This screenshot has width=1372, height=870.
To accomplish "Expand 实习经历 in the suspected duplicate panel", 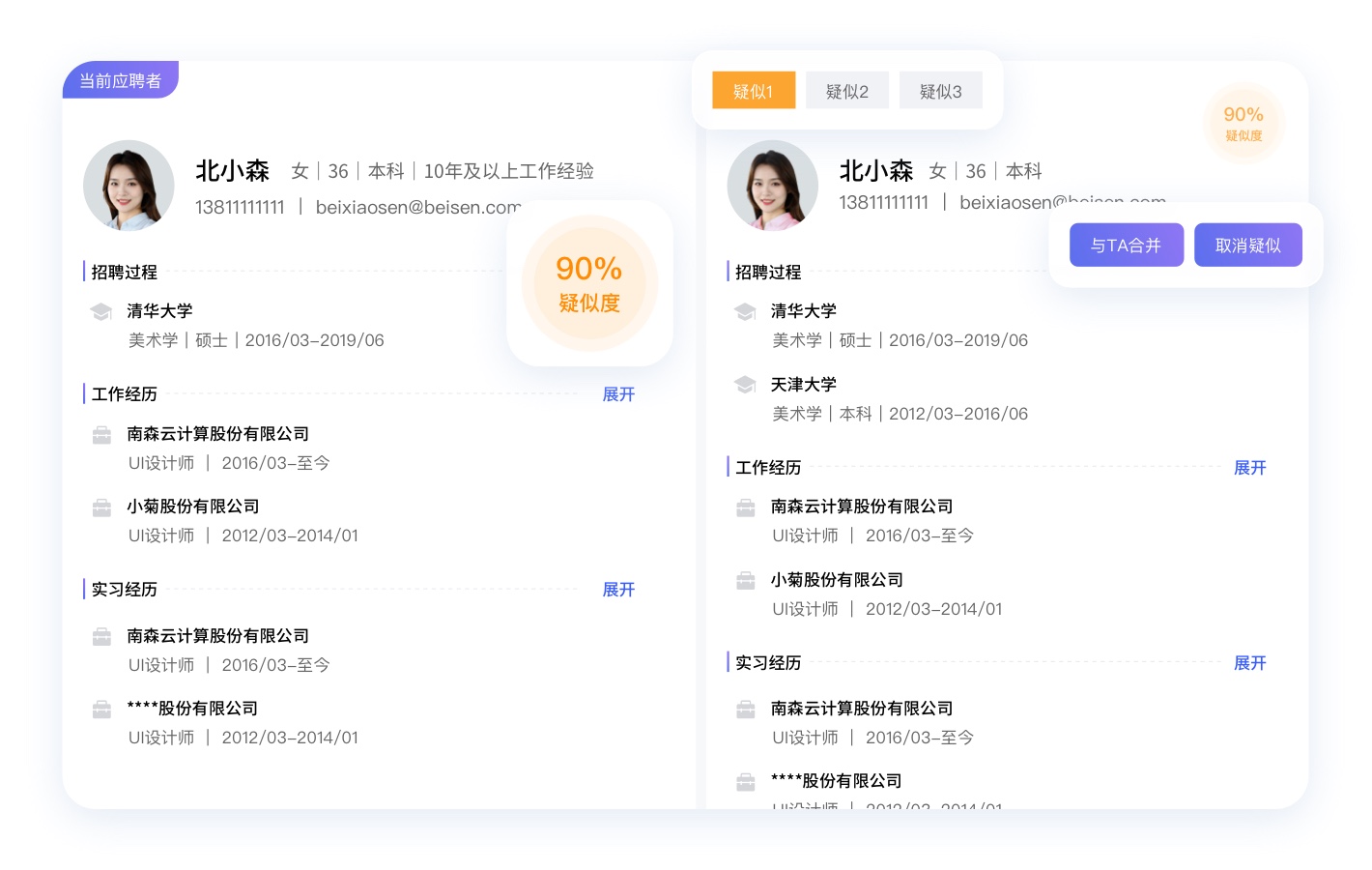I will [x=1249, y=663].
